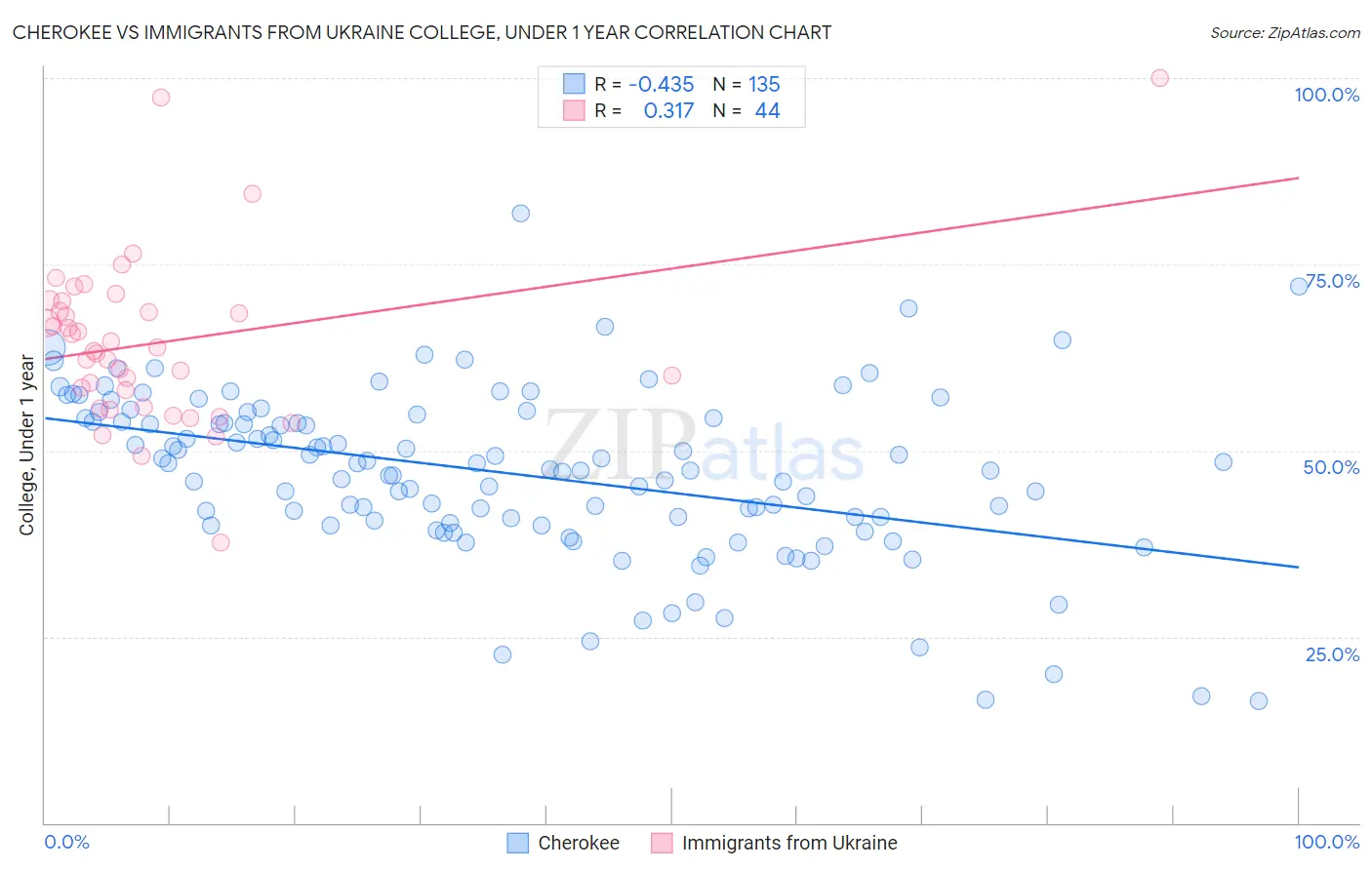This screenshot has height=870, width=1372.
Task: Click the R = 0.317 correlation value
Action: [644, 110]
